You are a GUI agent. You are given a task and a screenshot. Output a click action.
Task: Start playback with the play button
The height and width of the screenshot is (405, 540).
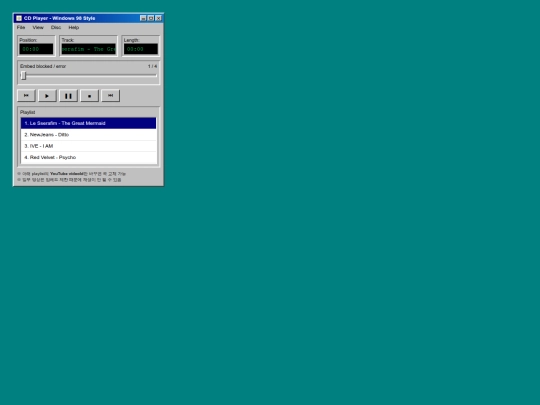[x=47, y=96]
